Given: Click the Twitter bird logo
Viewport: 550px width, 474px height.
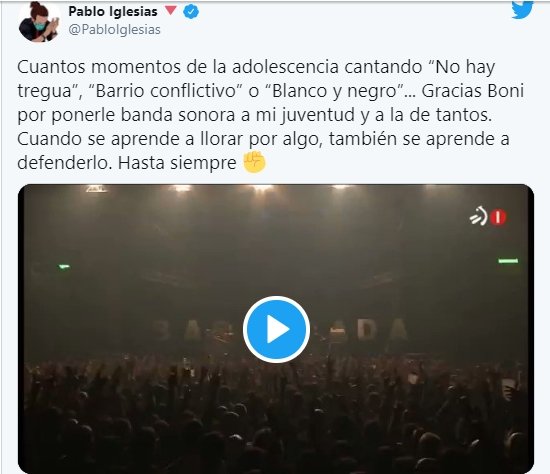Looking at the screenshot, I should point(522,10).
